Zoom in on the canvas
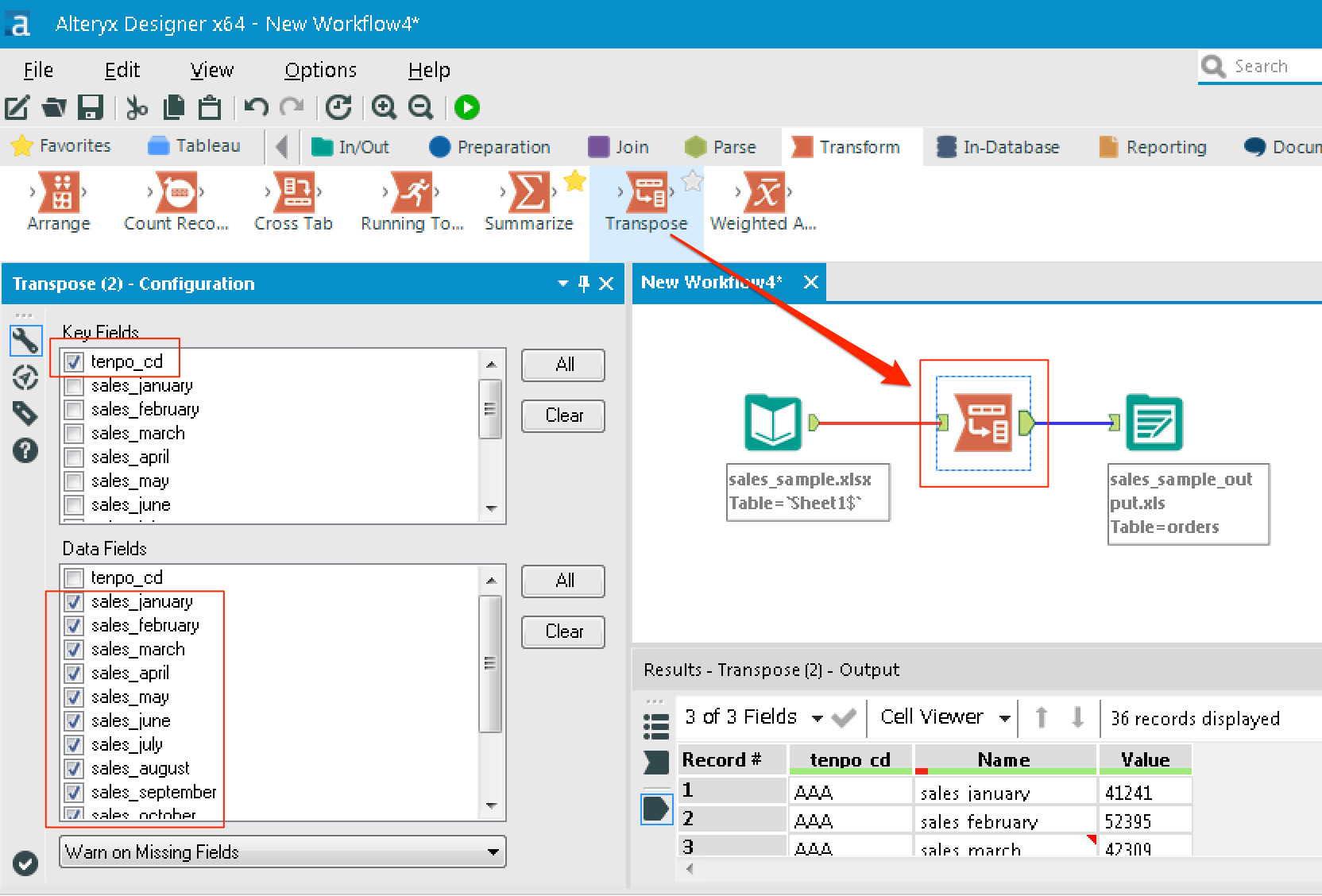 (x=385, y=107)
